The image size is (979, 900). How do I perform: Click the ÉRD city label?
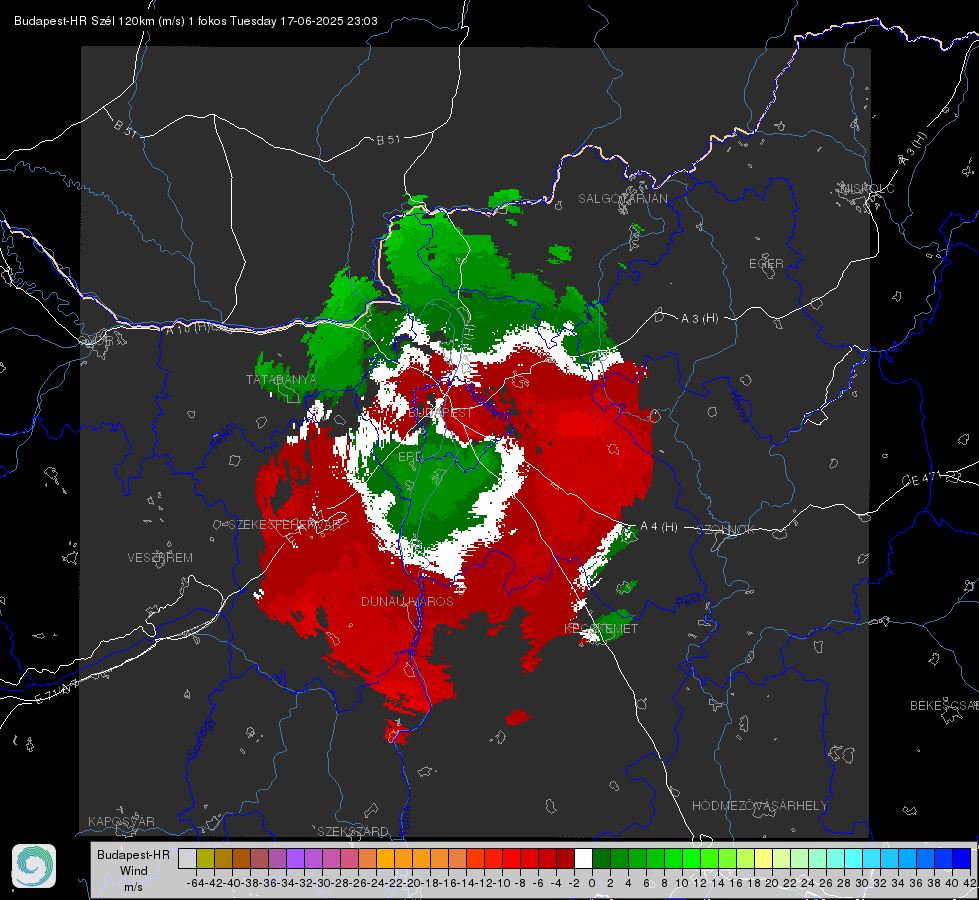coord(410,457)
